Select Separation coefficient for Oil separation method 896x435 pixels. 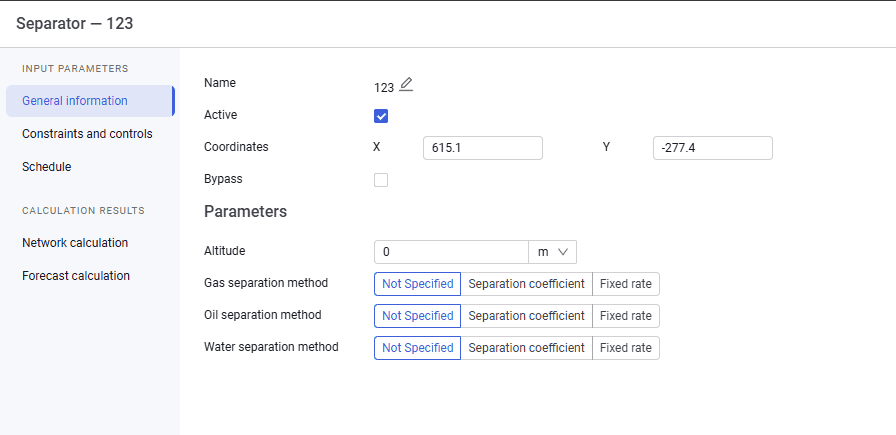526,316
